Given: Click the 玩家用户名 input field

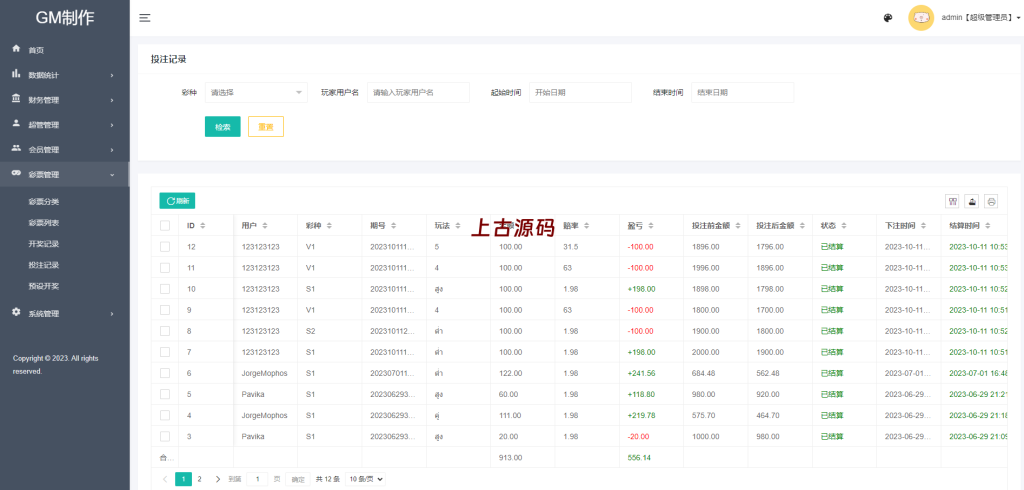Looking at the screenshot, I should coord(419,93).
